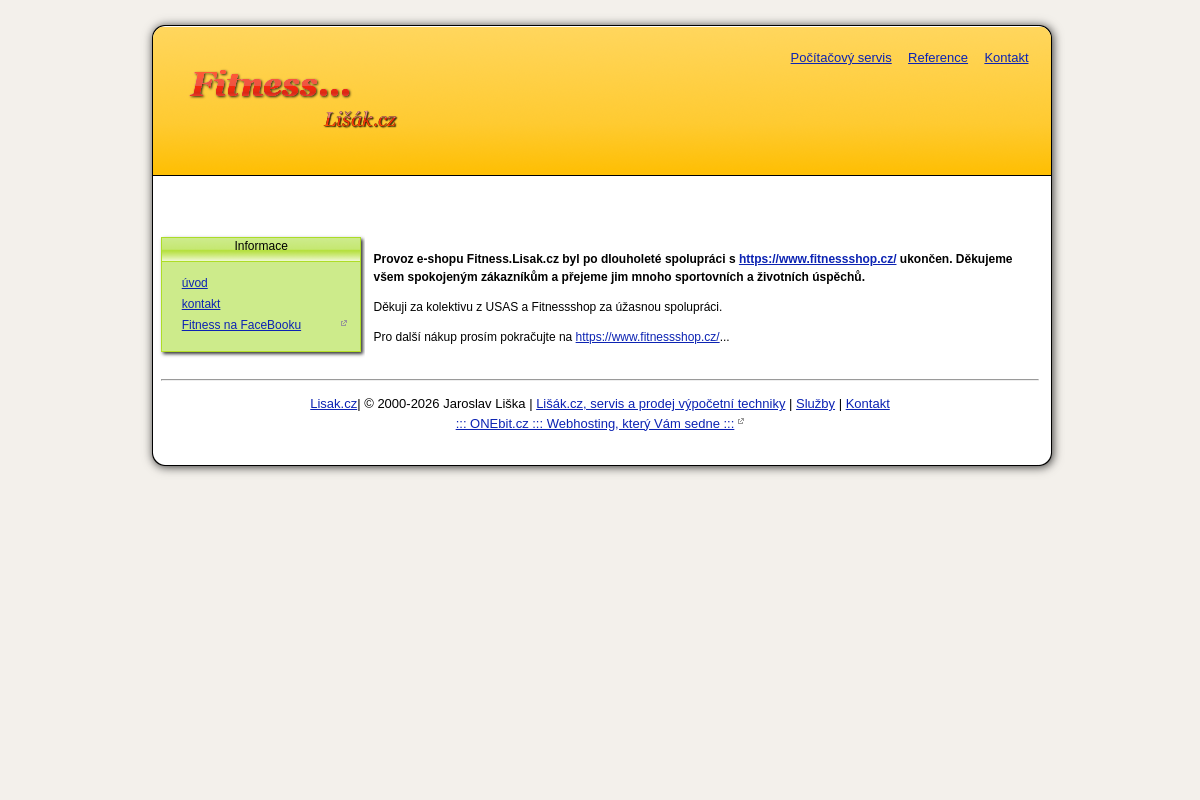Open the Služby footer link

815,404
